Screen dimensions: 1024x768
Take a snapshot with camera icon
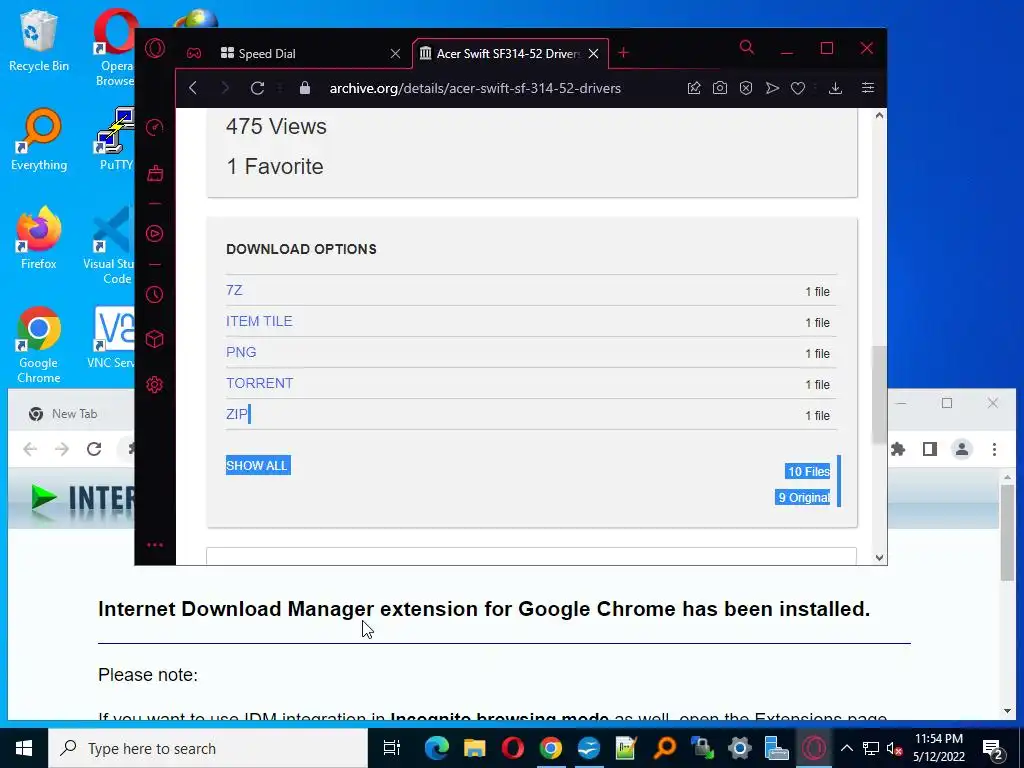[x=720, y=88]
